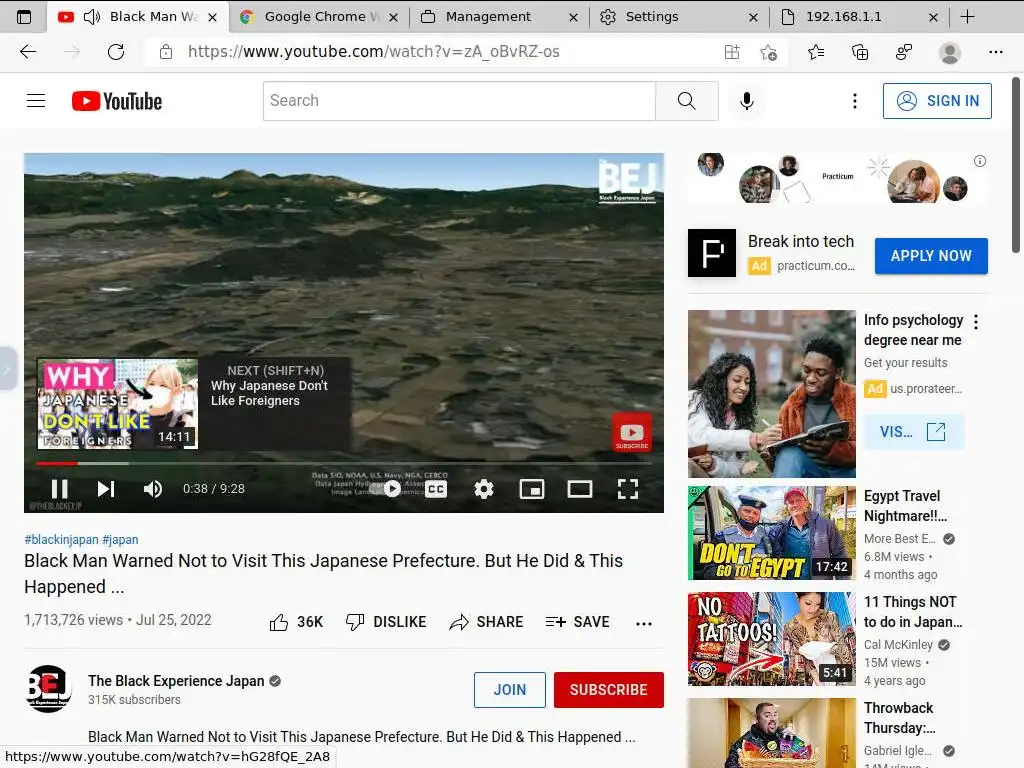Viewport: 1024px width, 768px height.
Task: Toggle closed captions CC
Action: click(436, 488)
